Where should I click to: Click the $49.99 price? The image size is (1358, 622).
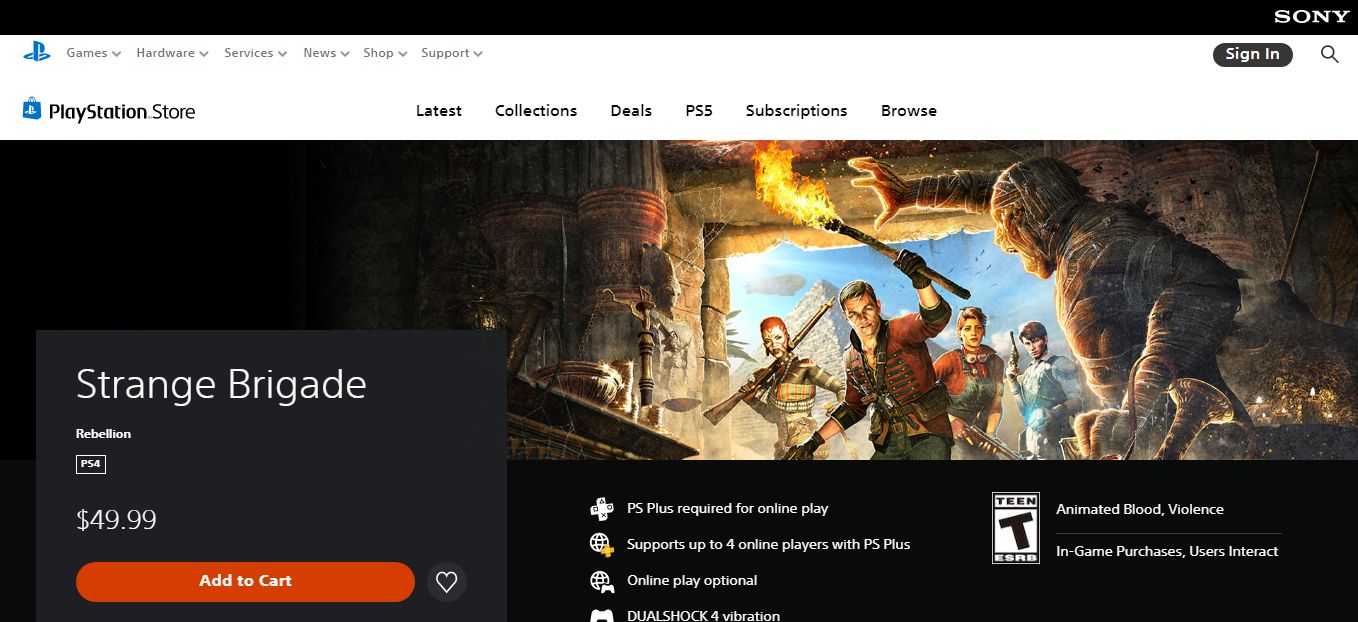tap(116, 520)
